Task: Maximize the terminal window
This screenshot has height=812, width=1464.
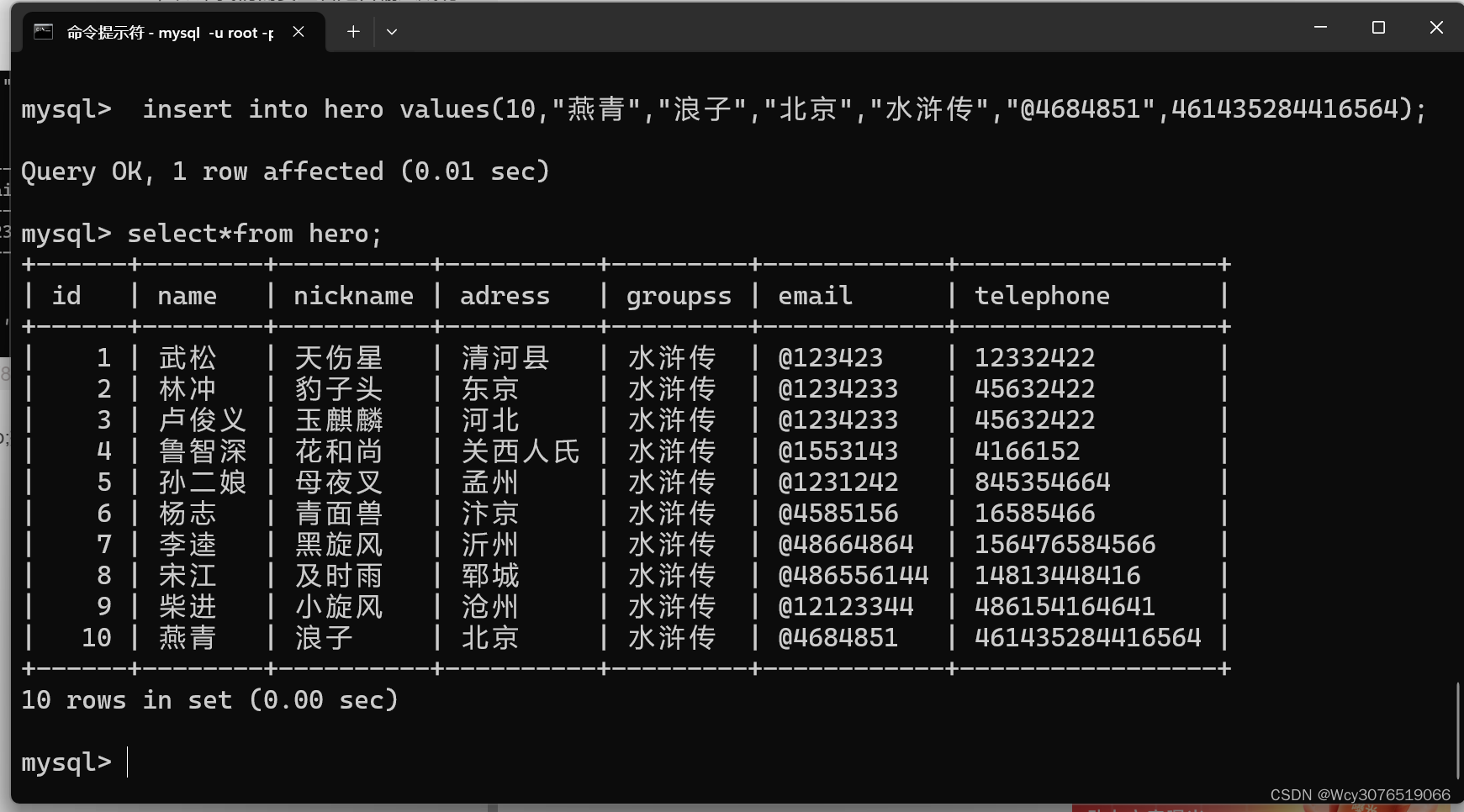Action: coord(1378,28)
